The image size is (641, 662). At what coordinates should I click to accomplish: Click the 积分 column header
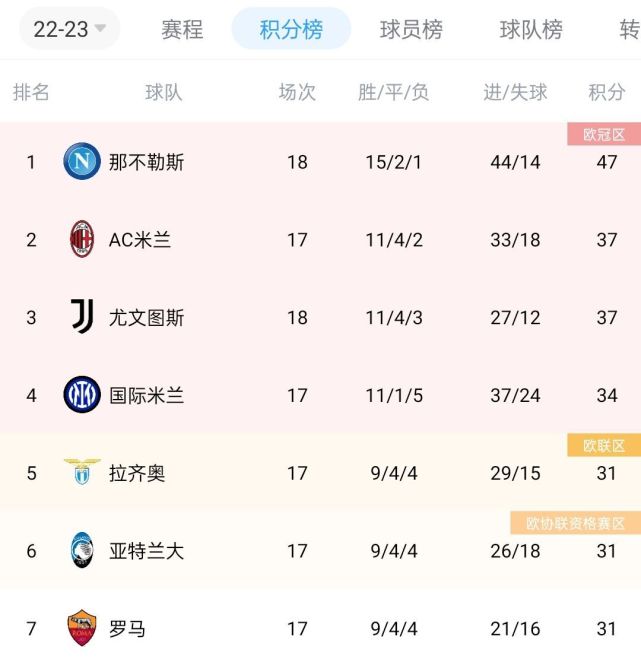coord(607,93)
